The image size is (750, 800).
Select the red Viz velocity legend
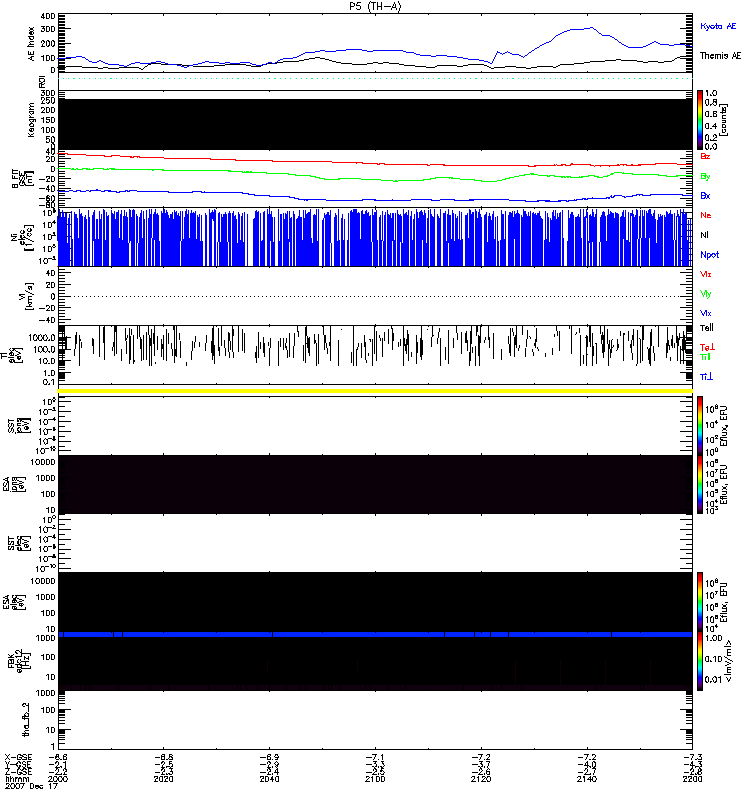click(x=705, y=274)
